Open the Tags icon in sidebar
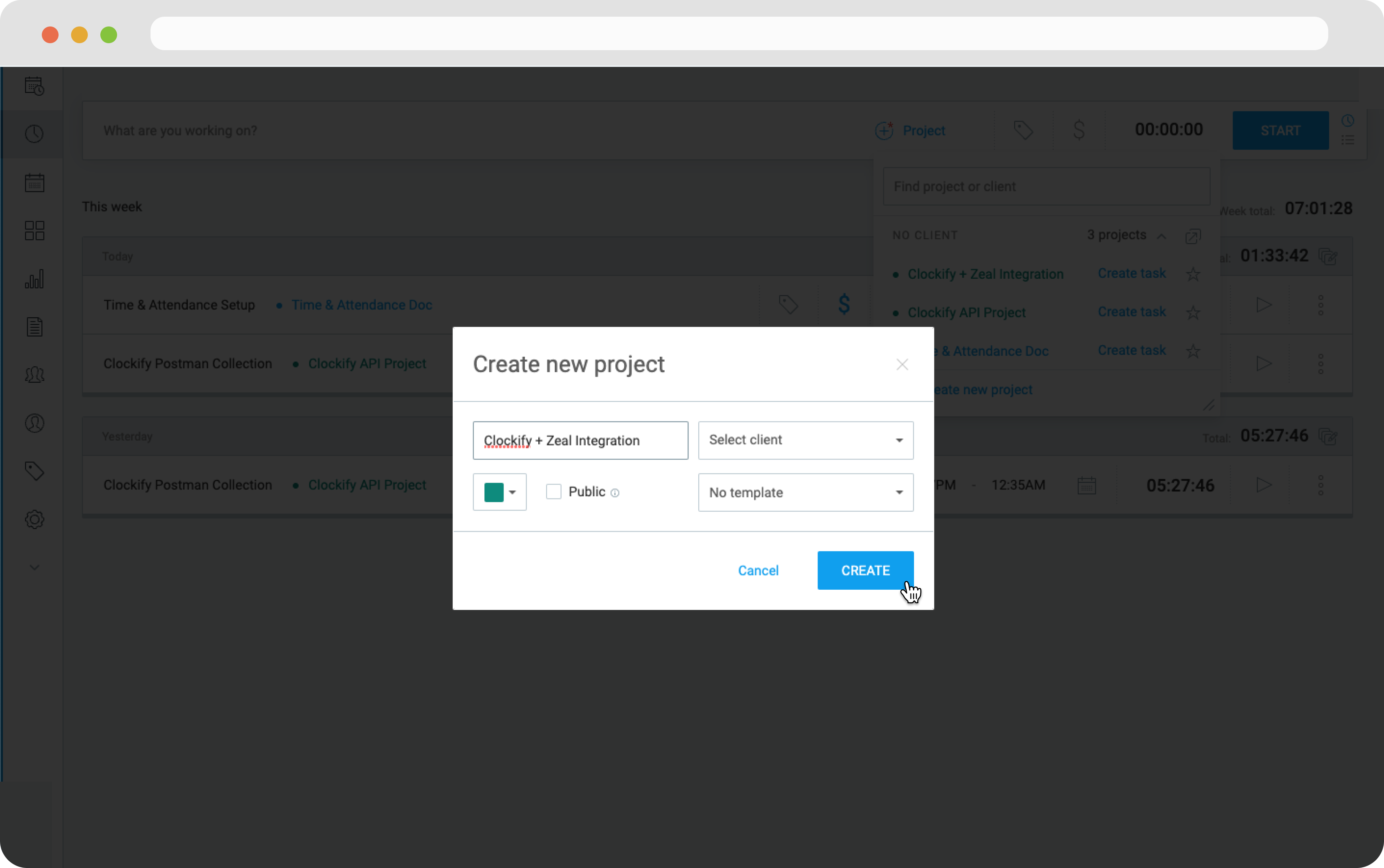This screenshot has width=1384, height=868. [34, 471]
